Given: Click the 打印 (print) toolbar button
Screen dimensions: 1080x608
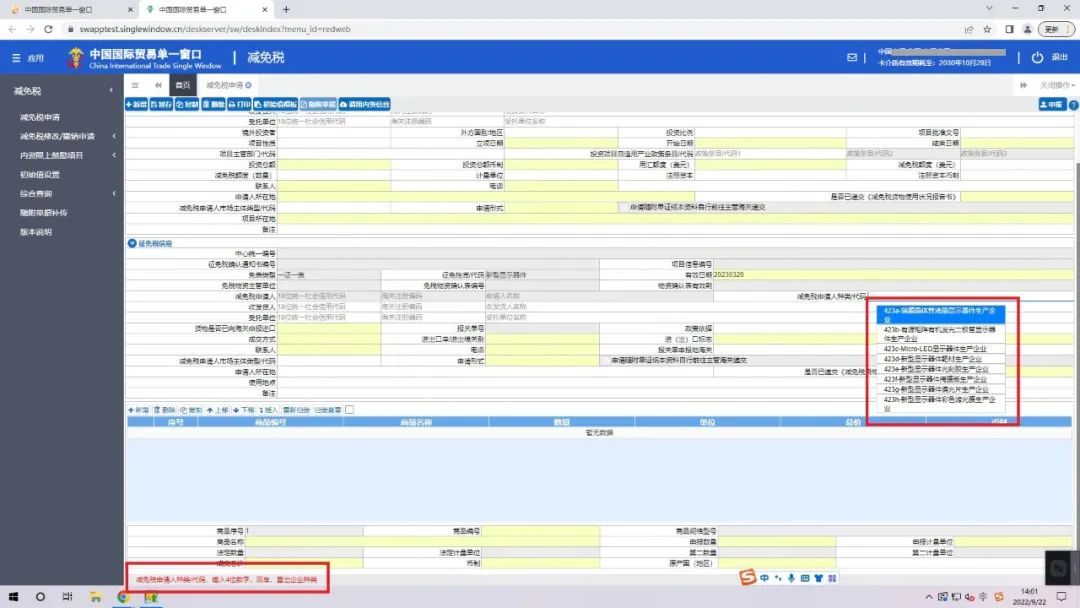Looking at the screenshot, I should (239, 104).
